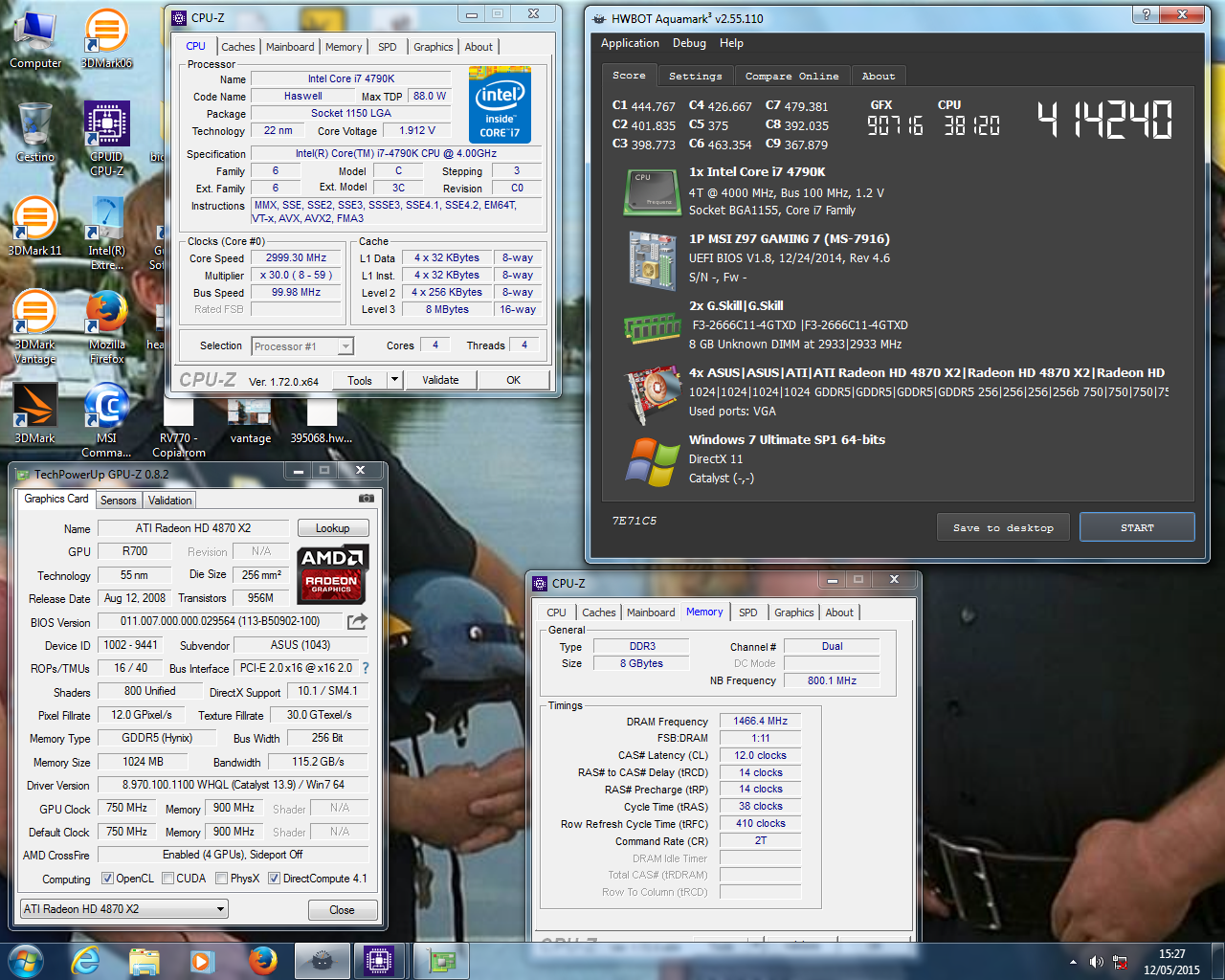
Task: Click the Core Speed 2999.30 MHz value
Action: (x=296, y=258)
